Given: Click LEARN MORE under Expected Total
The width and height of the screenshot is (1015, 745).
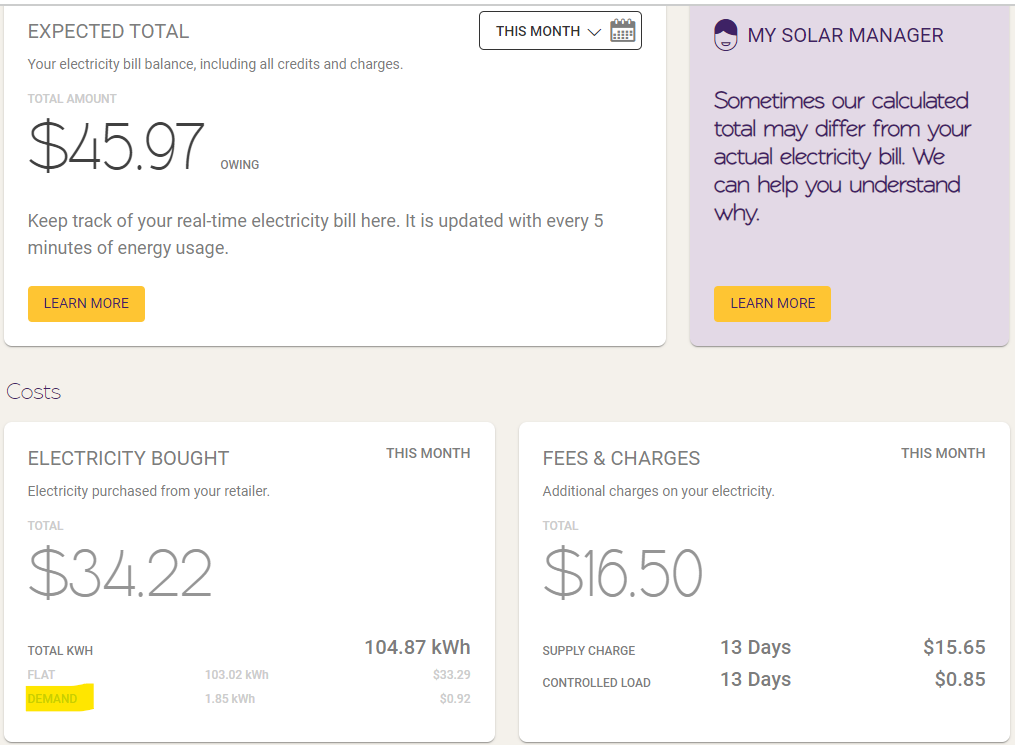Looking at the screenshot, I should [86, 304].
